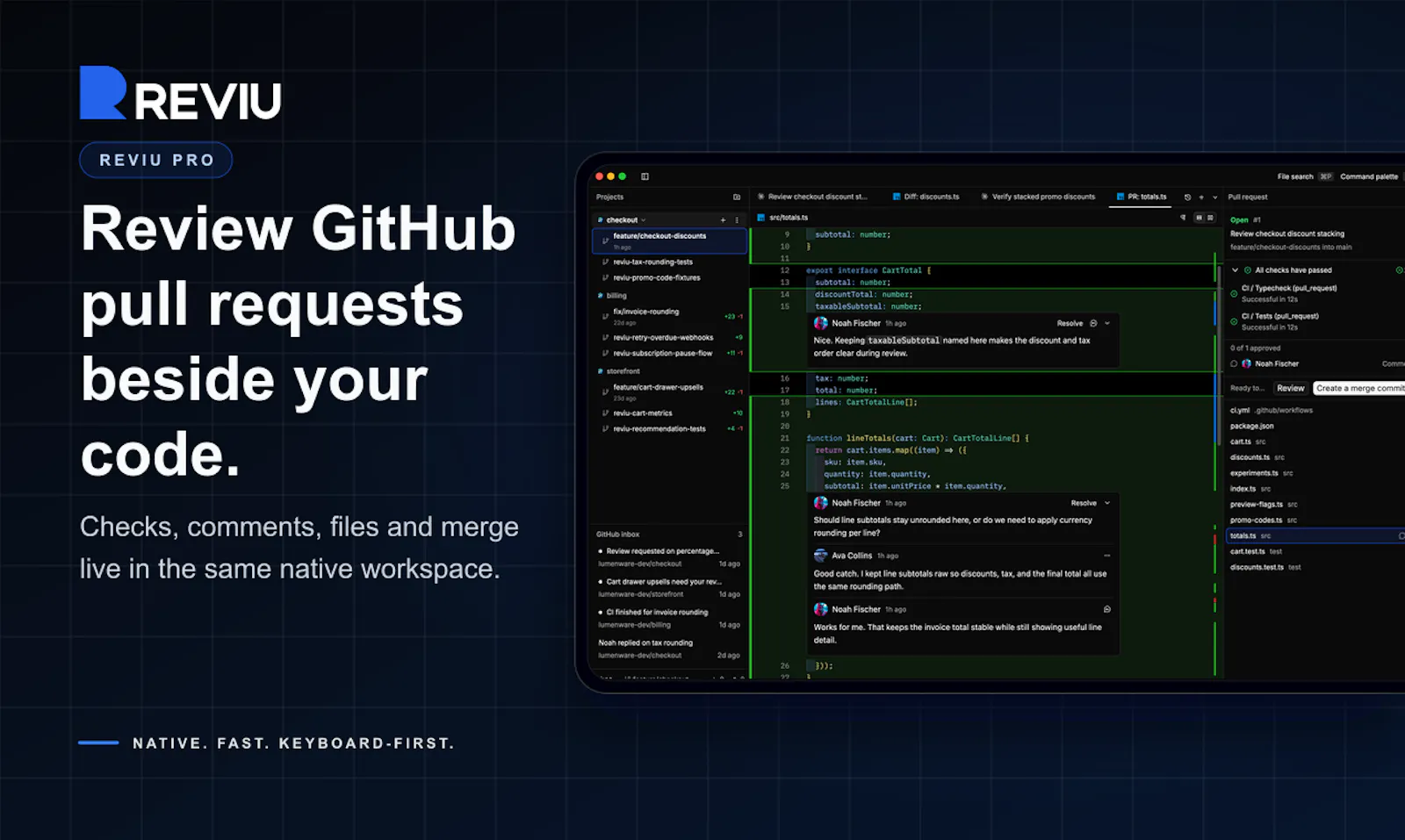Open CI / Typecheck check status icon
The image size is (1405, 840).
[1234, 293]
